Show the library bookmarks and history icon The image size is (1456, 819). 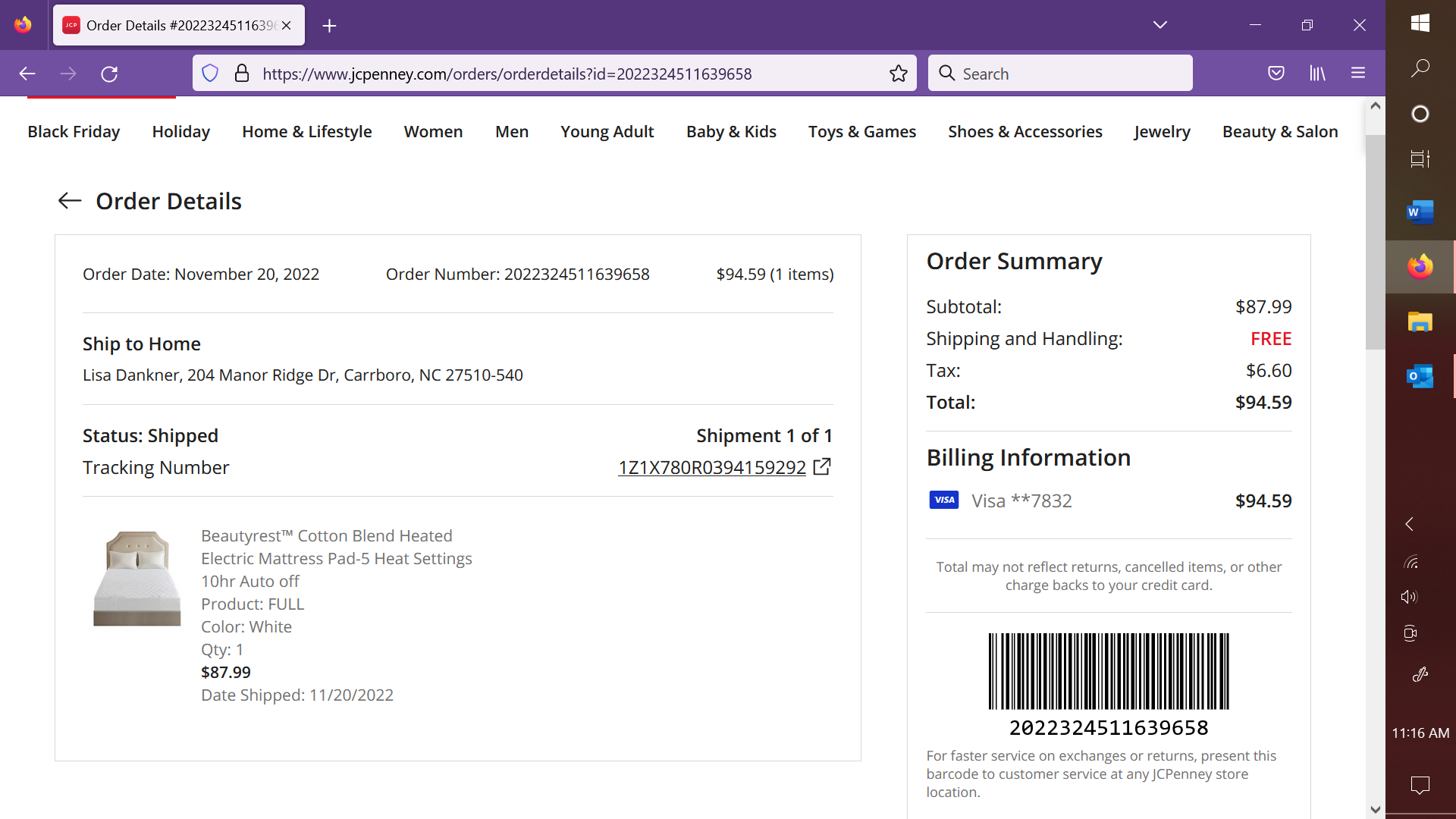(1317, 74)
